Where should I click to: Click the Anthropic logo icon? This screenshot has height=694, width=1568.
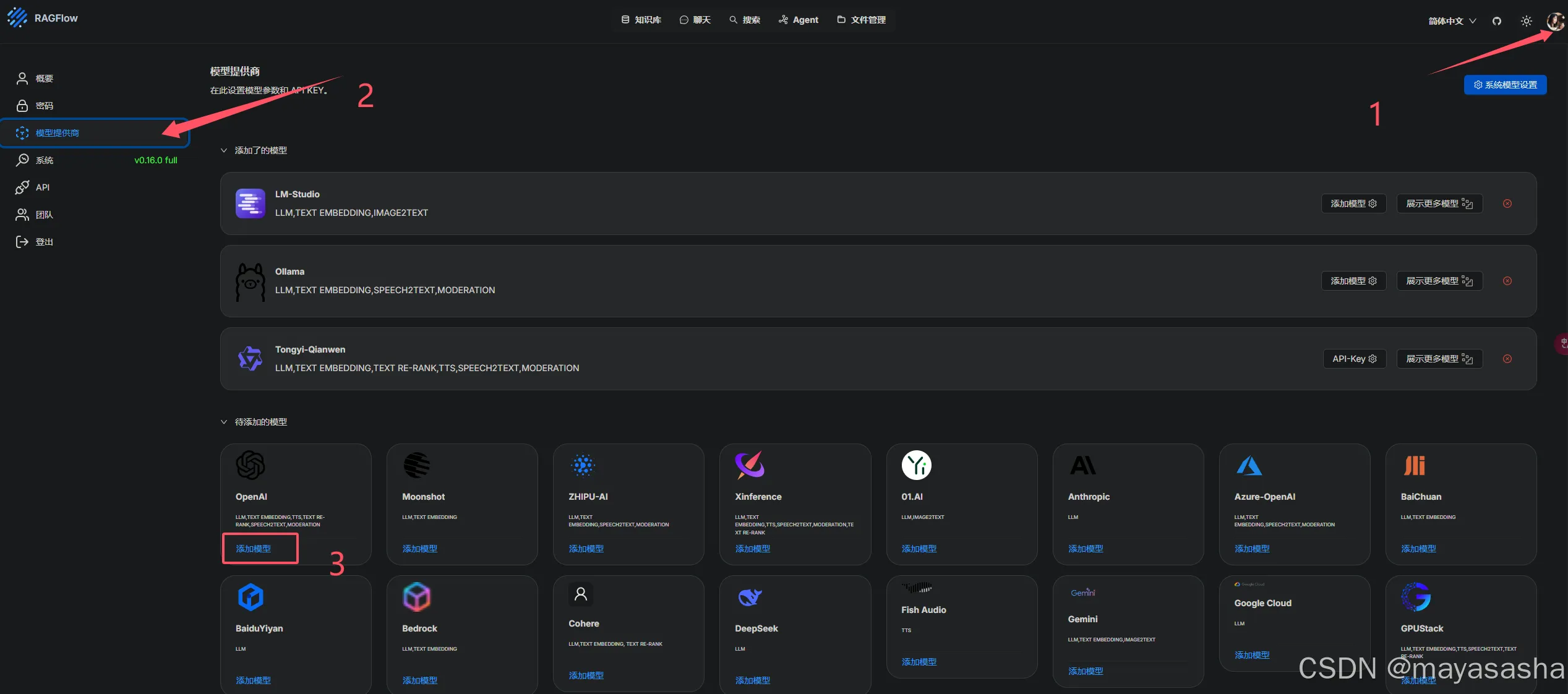click(x=1082, y=465)
